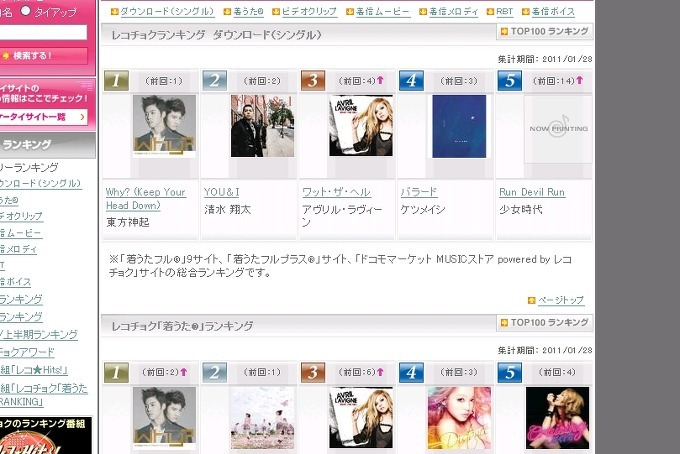Open the Avril Lavigne cover in download ranking

coord(361,126)
